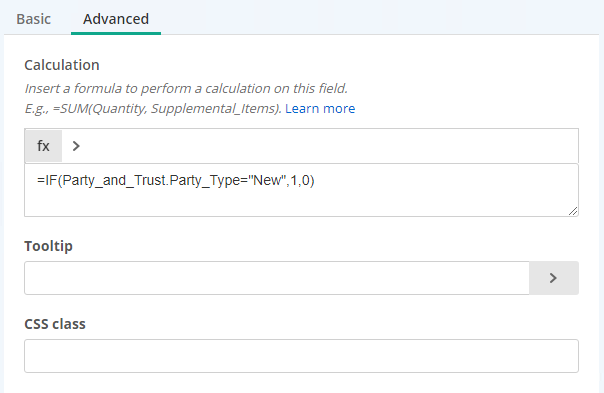
Task: Switch to the Basic tab
Action: click(34, 19)
